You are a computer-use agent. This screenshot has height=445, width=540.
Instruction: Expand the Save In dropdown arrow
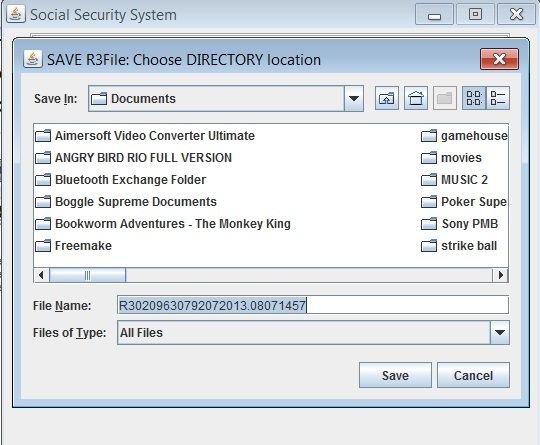click(354, 99)
